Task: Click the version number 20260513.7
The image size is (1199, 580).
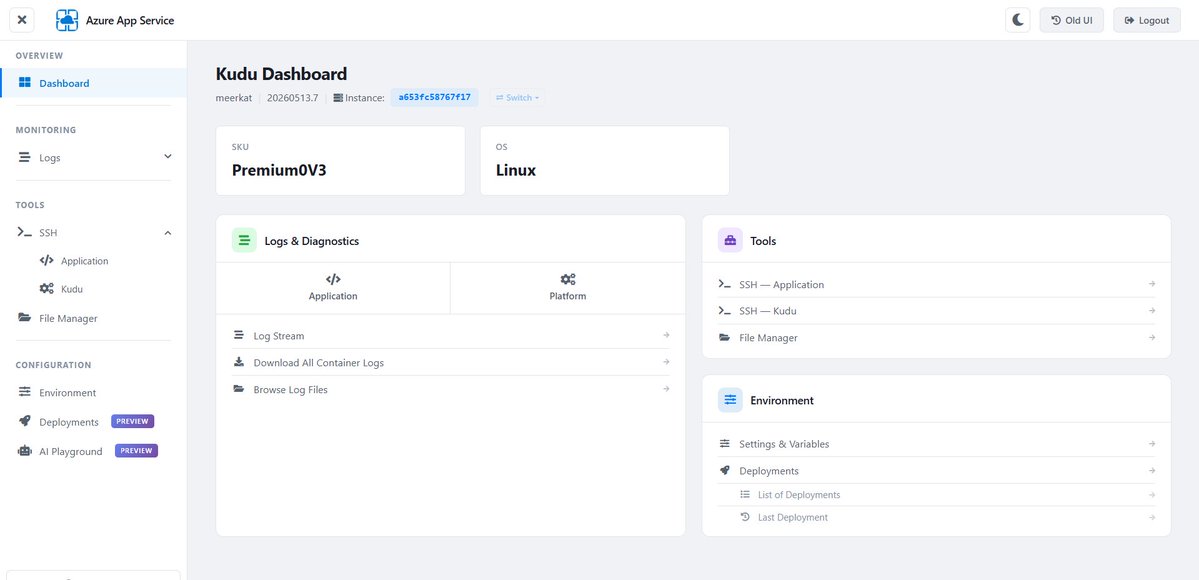Action: coord(293,98)
